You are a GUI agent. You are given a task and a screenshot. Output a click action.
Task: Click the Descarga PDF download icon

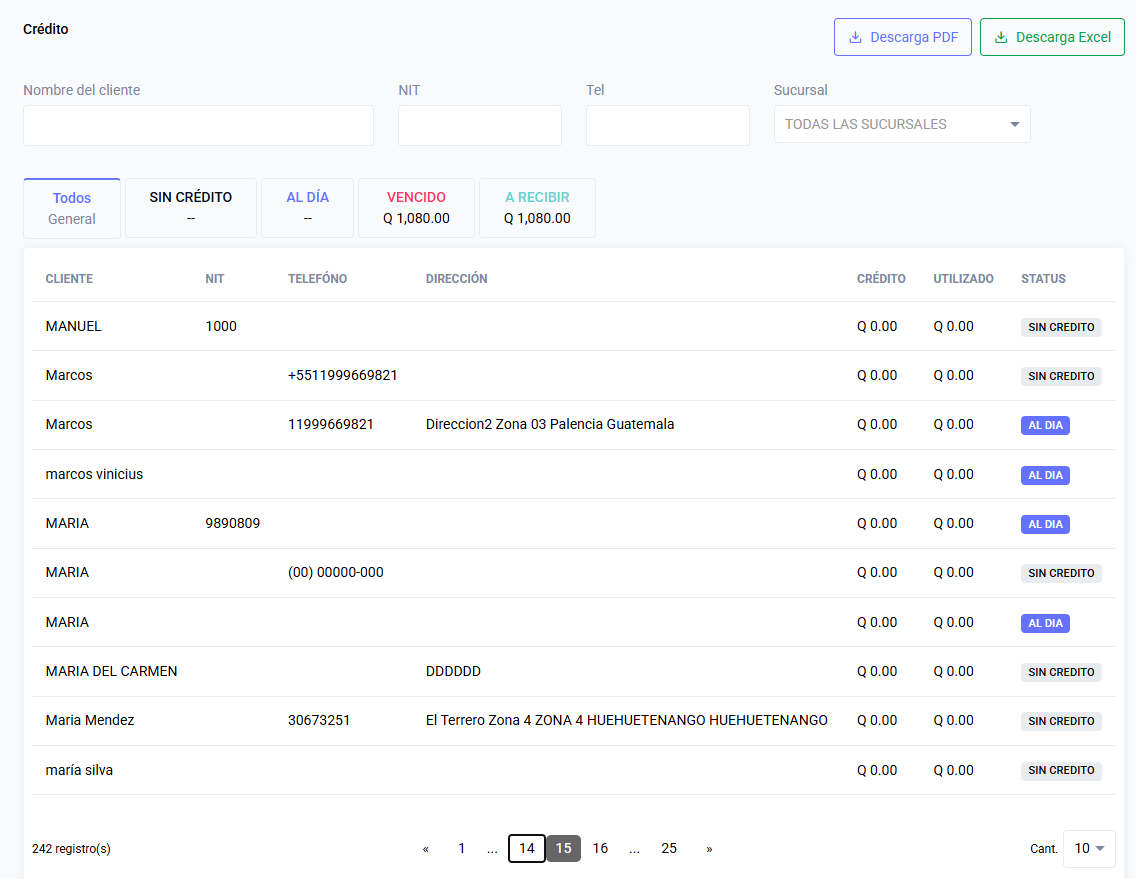point(855,37)
